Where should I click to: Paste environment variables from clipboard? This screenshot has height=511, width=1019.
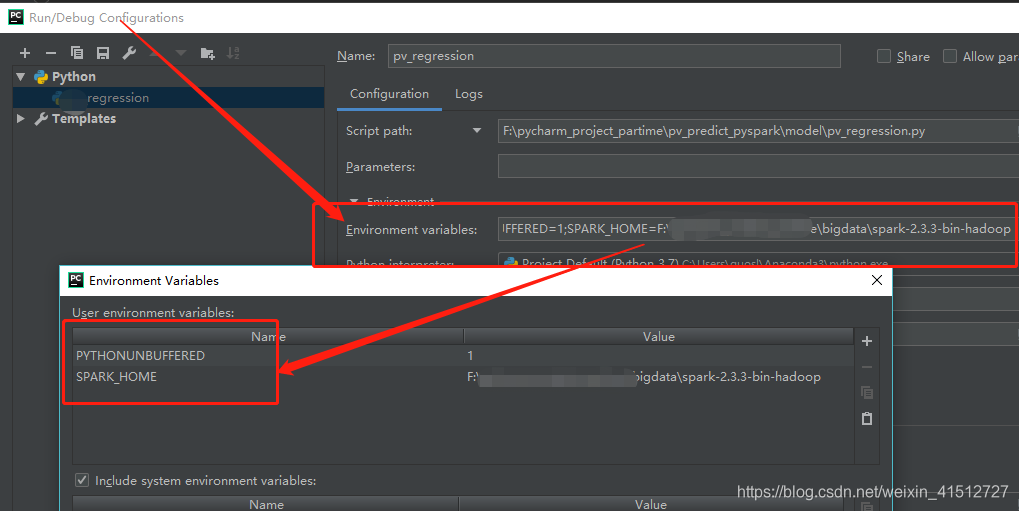pyautogui.click(x=867, y=419)
